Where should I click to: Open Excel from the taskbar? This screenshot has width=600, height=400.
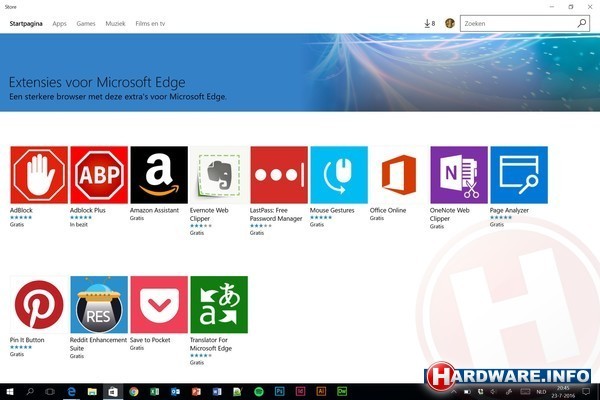click(x=154, y=392)
